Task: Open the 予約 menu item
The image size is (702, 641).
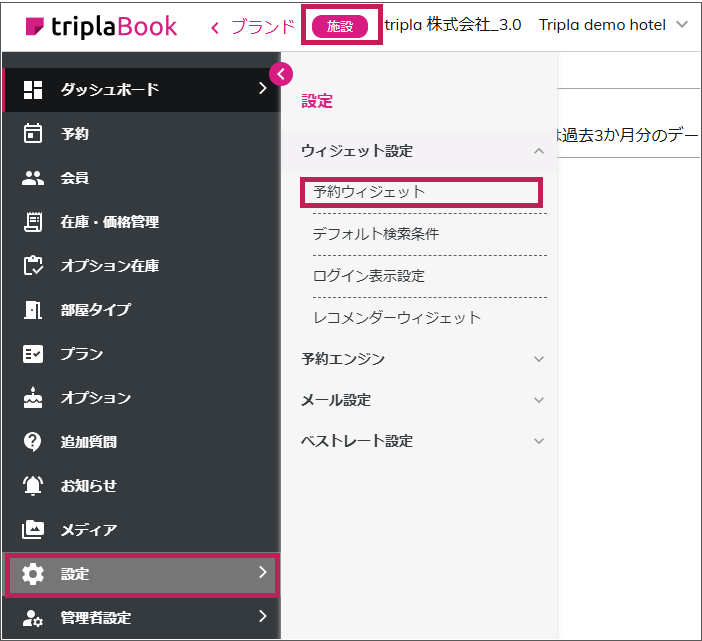Action: point(141,133)
